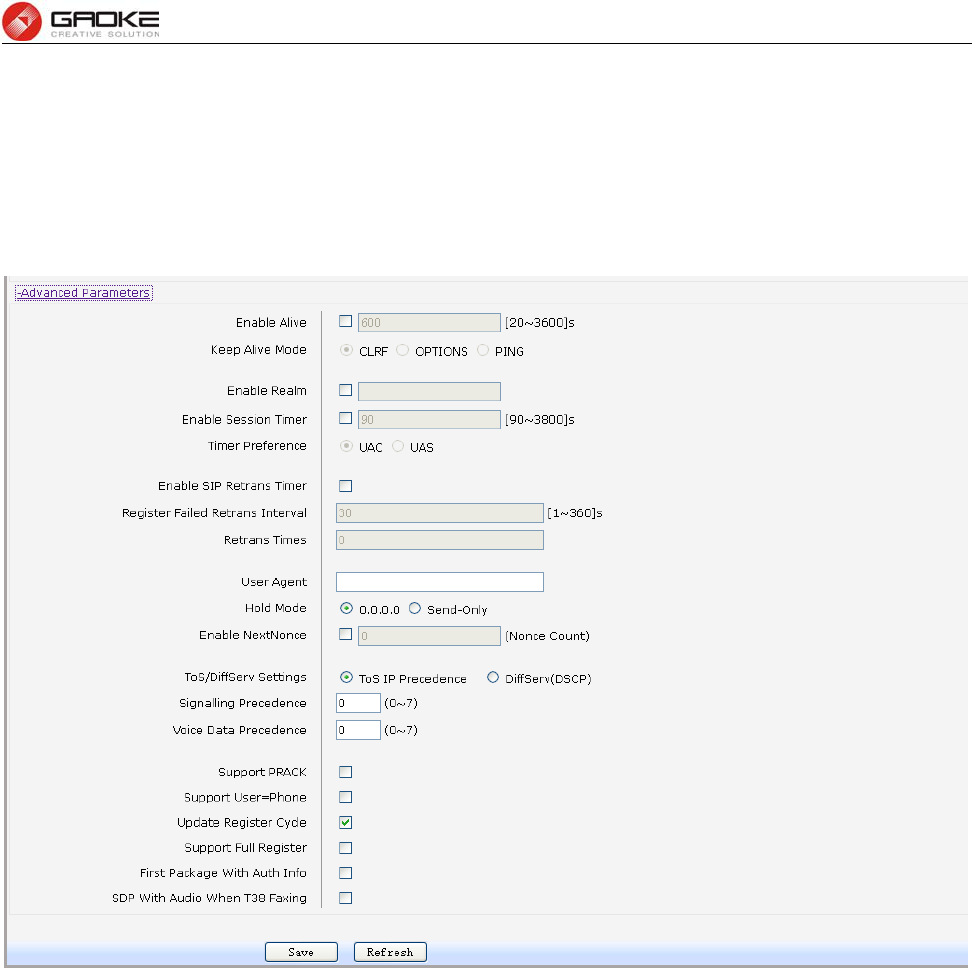Image resolution: width=972 pixels, height=968 pixels.
Task: Click the Retrans Times field
Action: (440, 540)
